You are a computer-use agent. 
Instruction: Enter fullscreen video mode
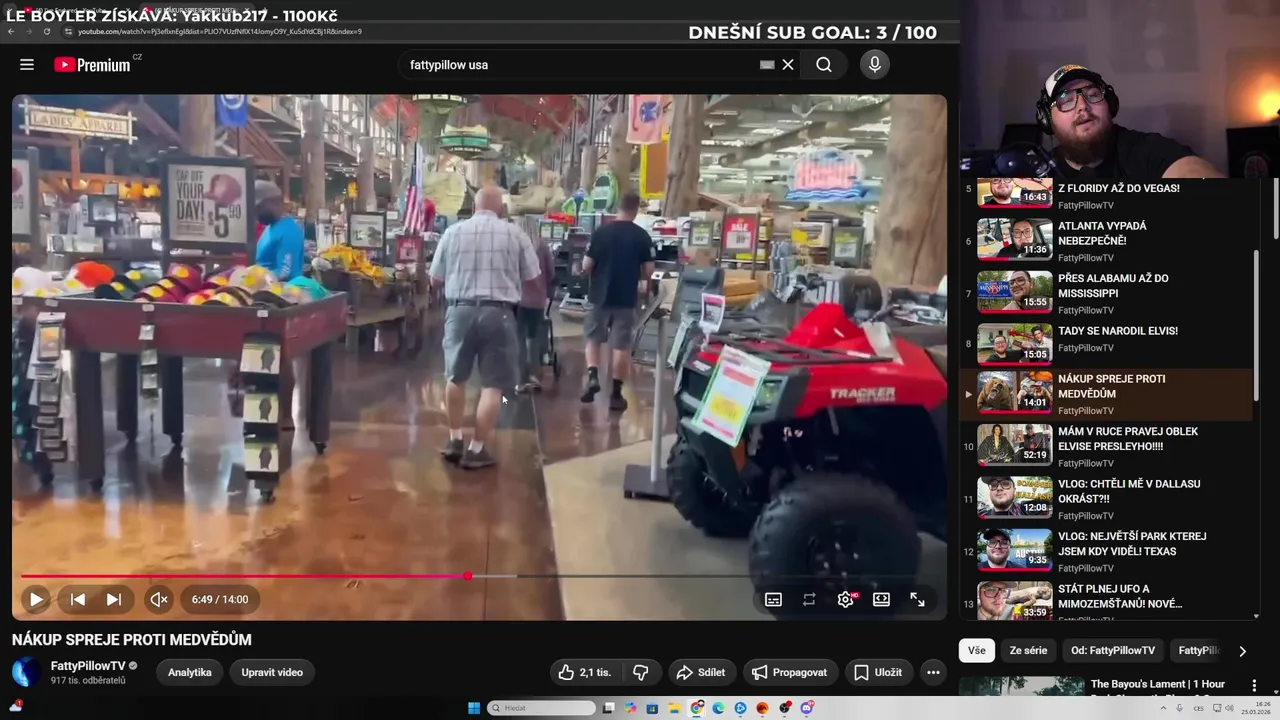917,599
